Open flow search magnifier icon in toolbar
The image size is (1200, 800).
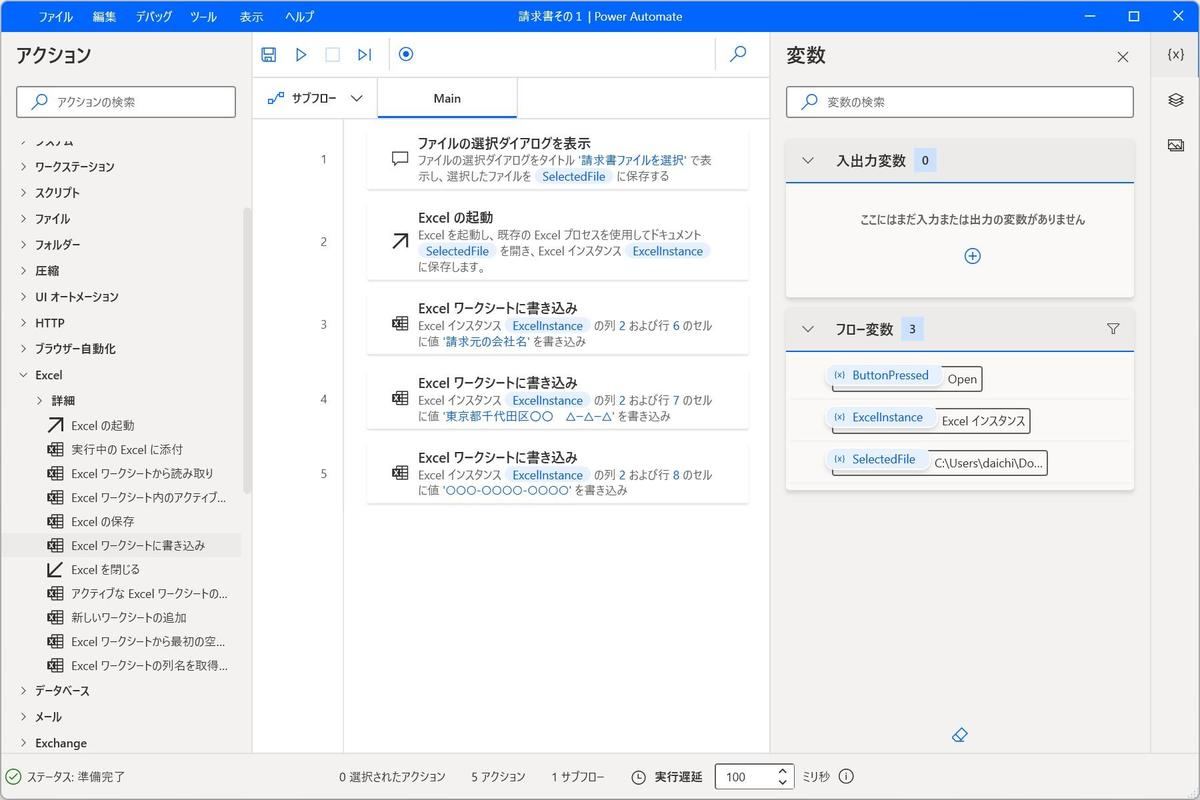click(x=738, y=55)
